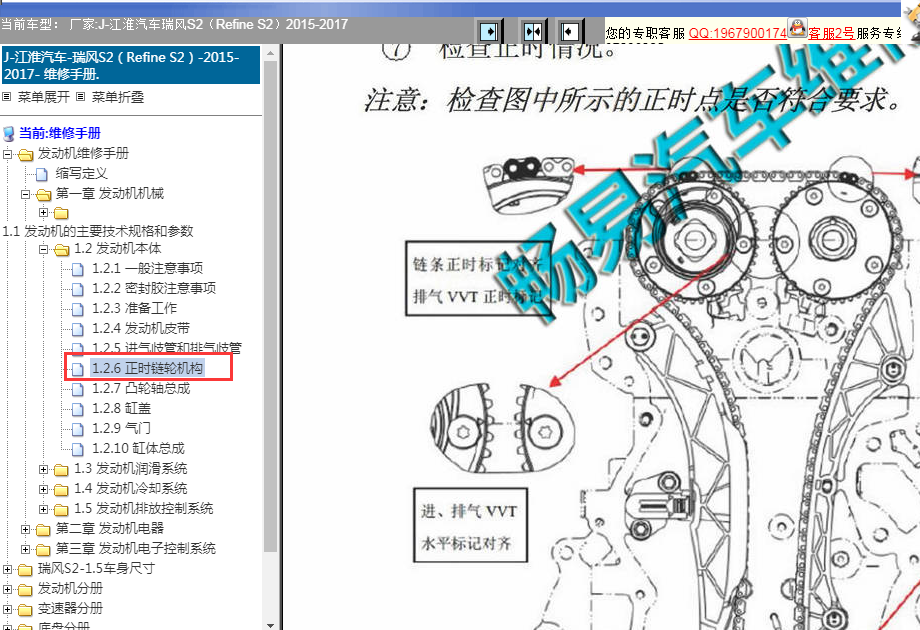Click 菜单折叠 to collapse the menu
The height and width of the screenshot is (630, 920).
point(118,97)
